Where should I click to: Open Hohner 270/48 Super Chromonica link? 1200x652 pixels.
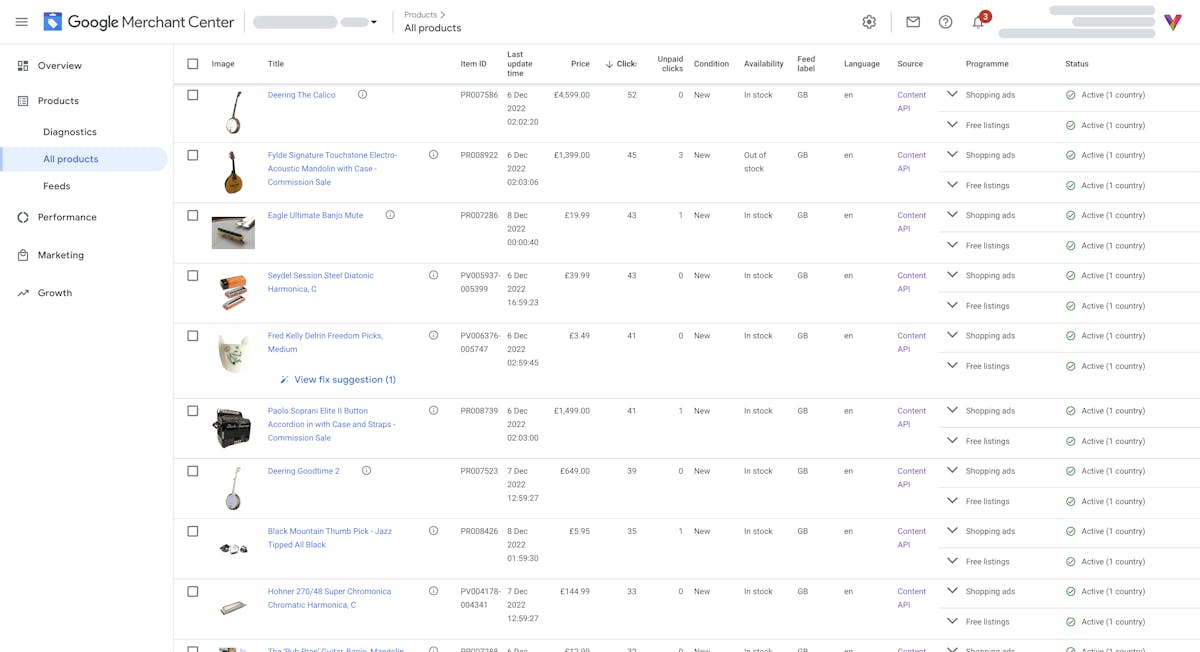pyautogui.click(x=329, y=598)
